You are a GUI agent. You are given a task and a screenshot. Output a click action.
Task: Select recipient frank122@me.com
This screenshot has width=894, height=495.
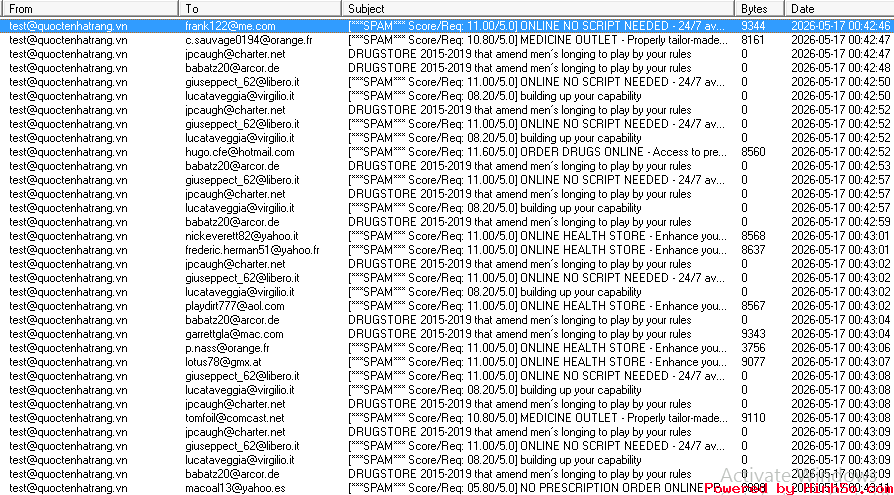click(230, 26)
